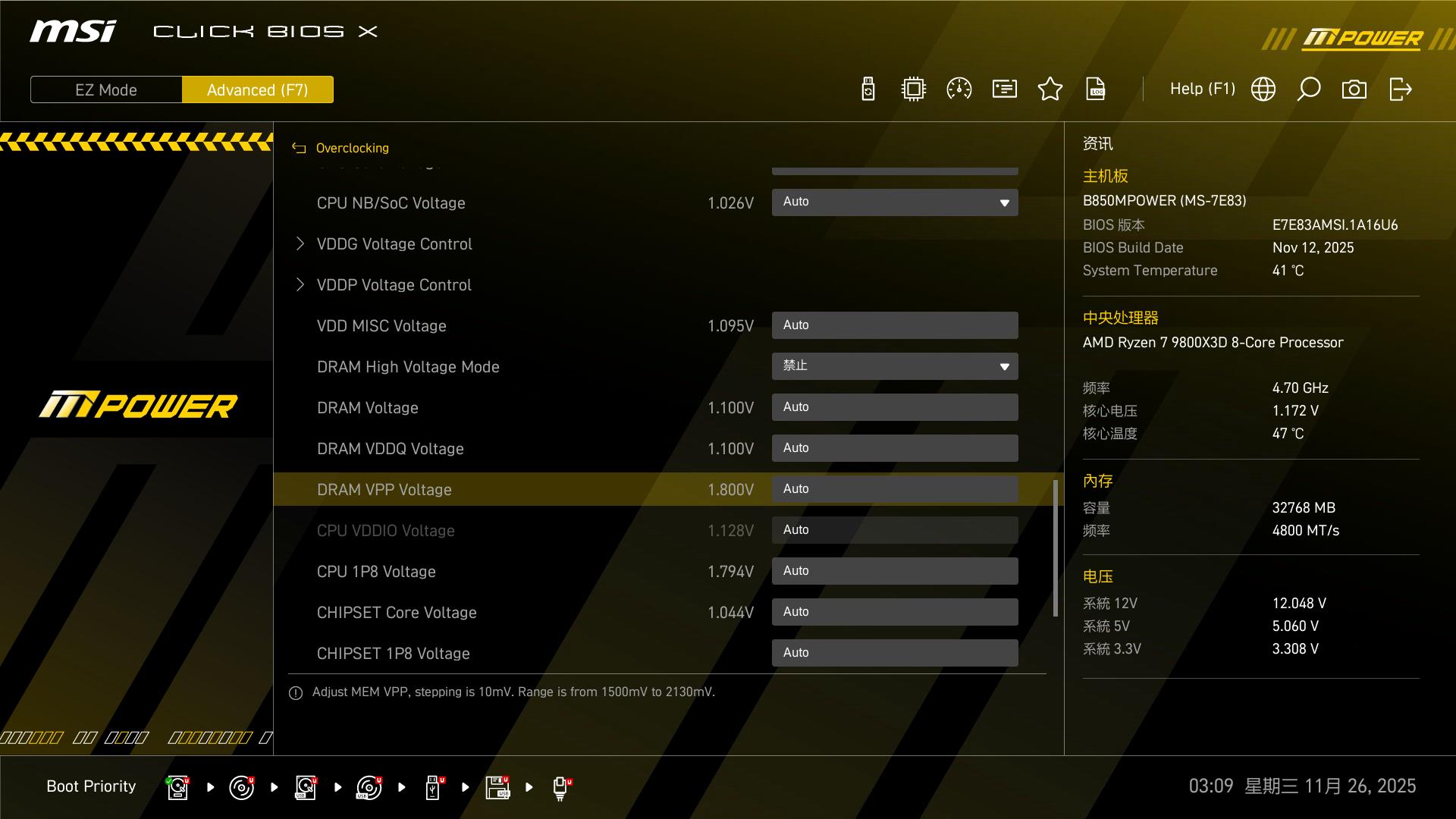Image resolution: width=1456 pixels, height=819 pixels.
Task: Take a screenshot with the camera icon
Action: (1354, 89)
